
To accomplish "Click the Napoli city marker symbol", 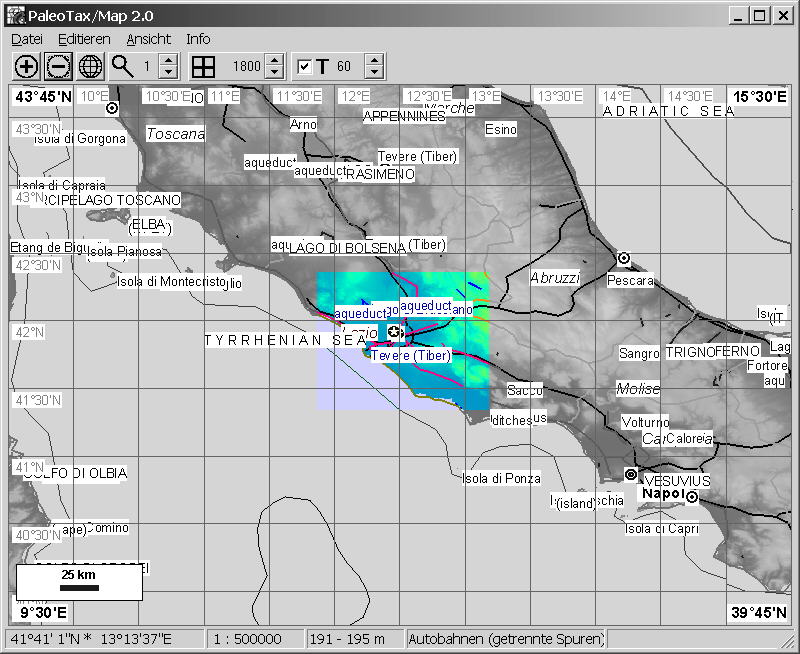I will [x=691, y=497].
